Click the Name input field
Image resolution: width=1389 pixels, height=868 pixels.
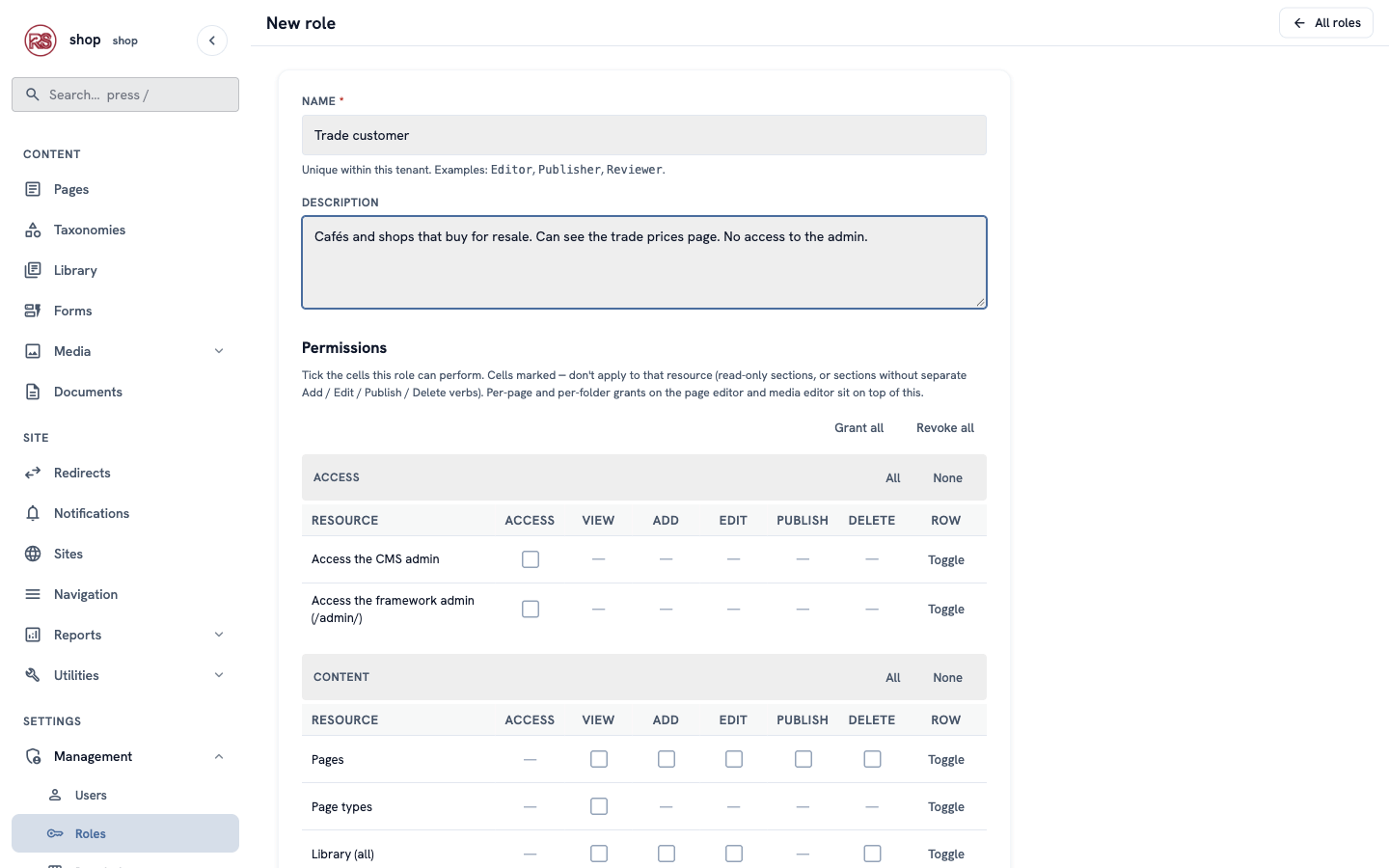644,135
